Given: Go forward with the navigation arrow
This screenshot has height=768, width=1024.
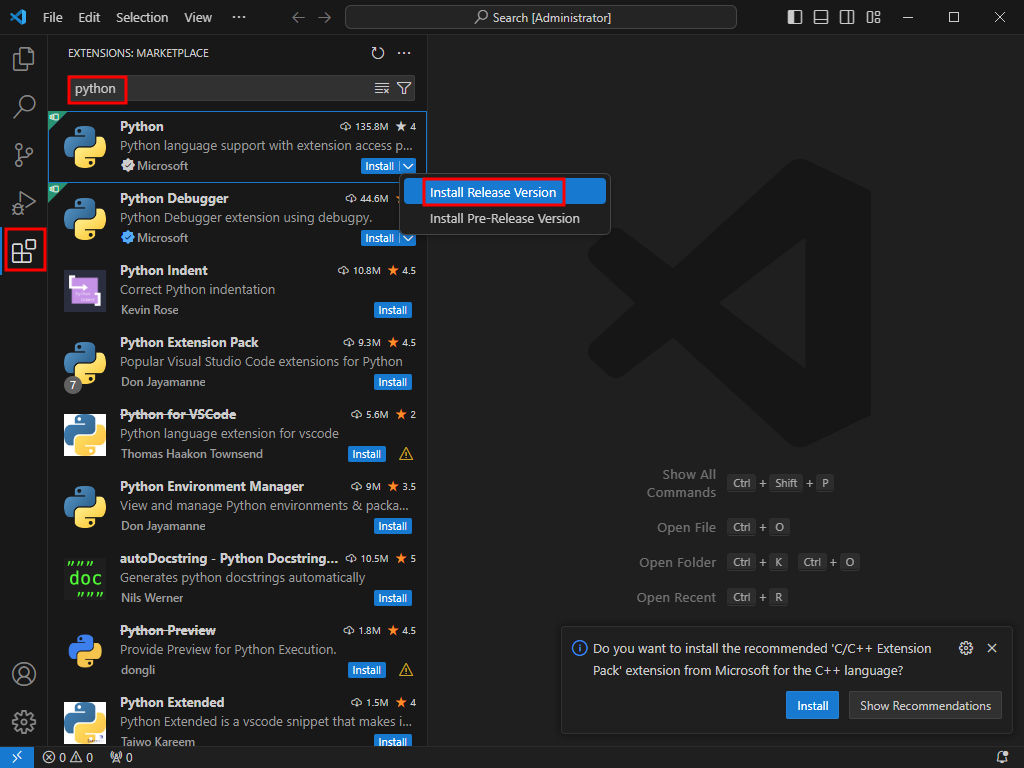Looking at the screenshot, I should [x=325, y=18].
